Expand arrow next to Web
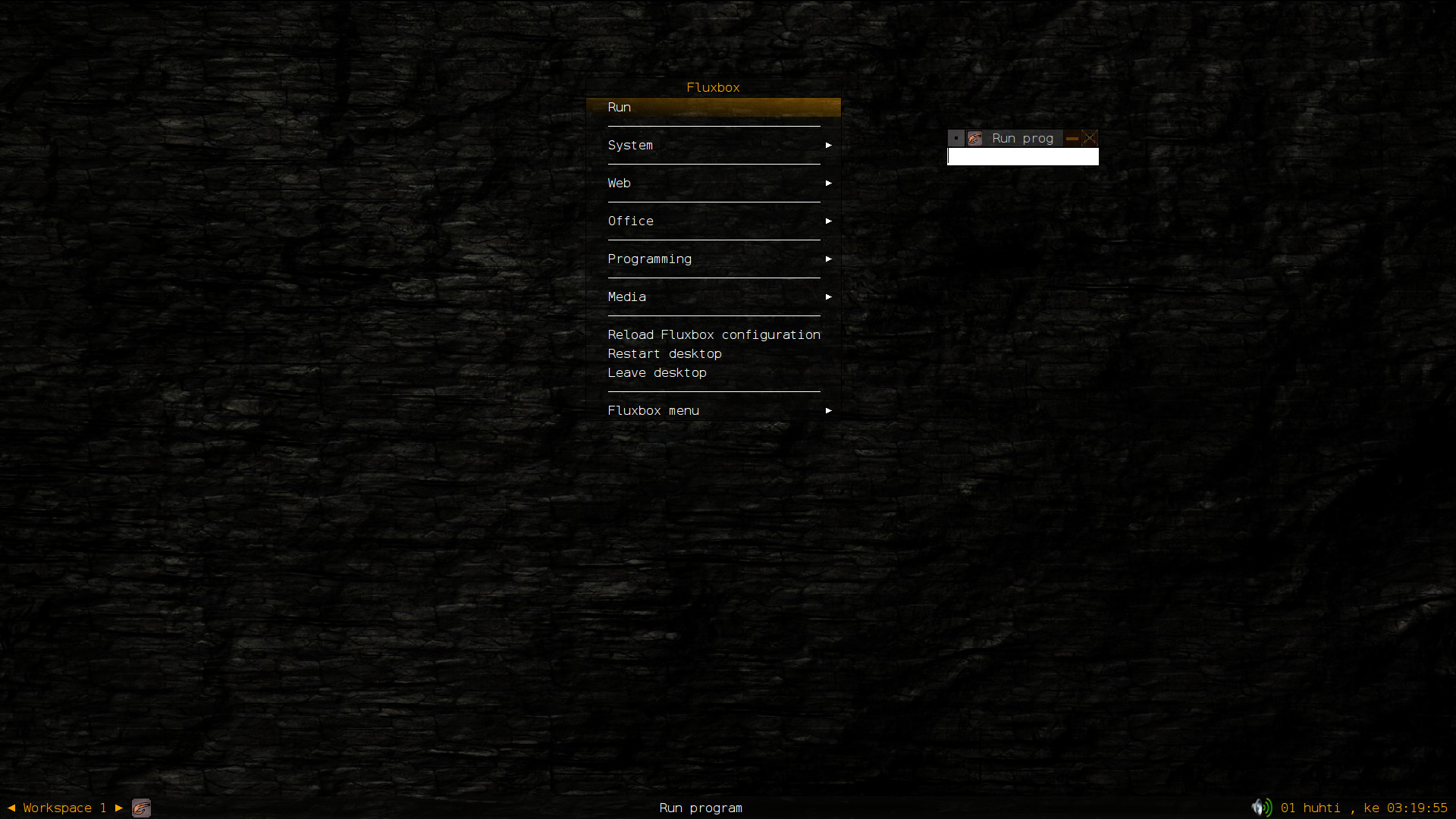 828,183
